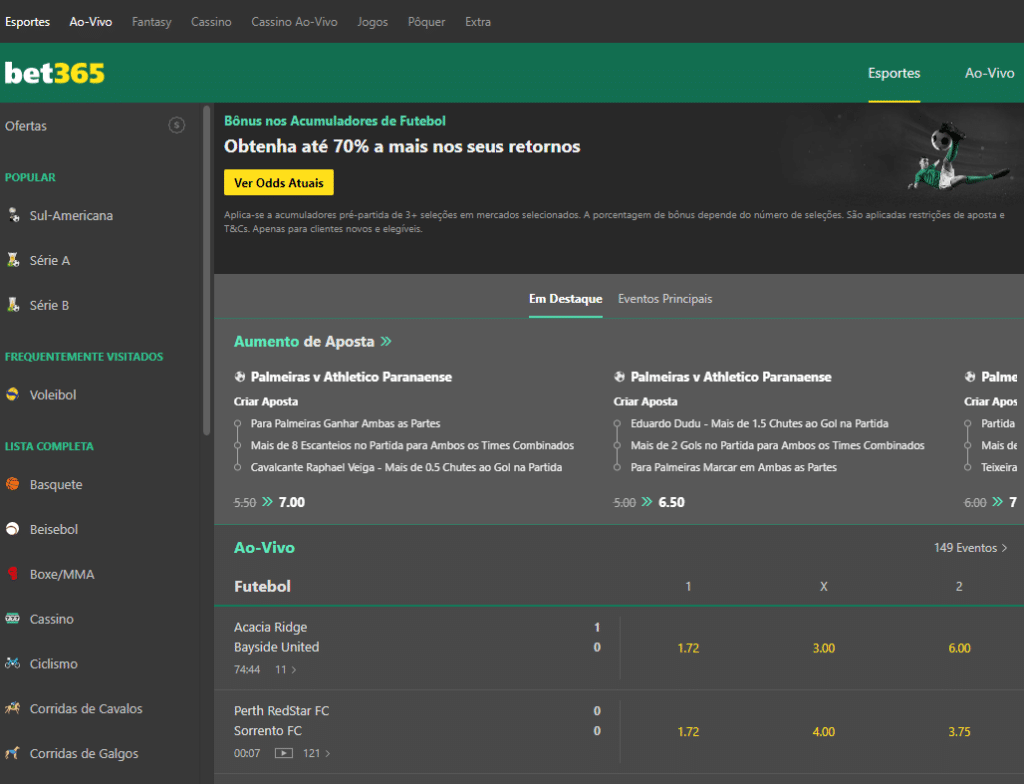Open the Aumento de Aposta heading link
This screenshot has width=1024, height=784.
[x=304, y=341]
